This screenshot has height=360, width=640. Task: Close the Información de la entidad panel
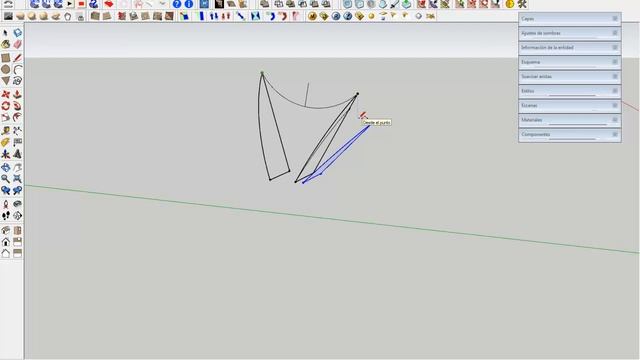pos(615,47)
